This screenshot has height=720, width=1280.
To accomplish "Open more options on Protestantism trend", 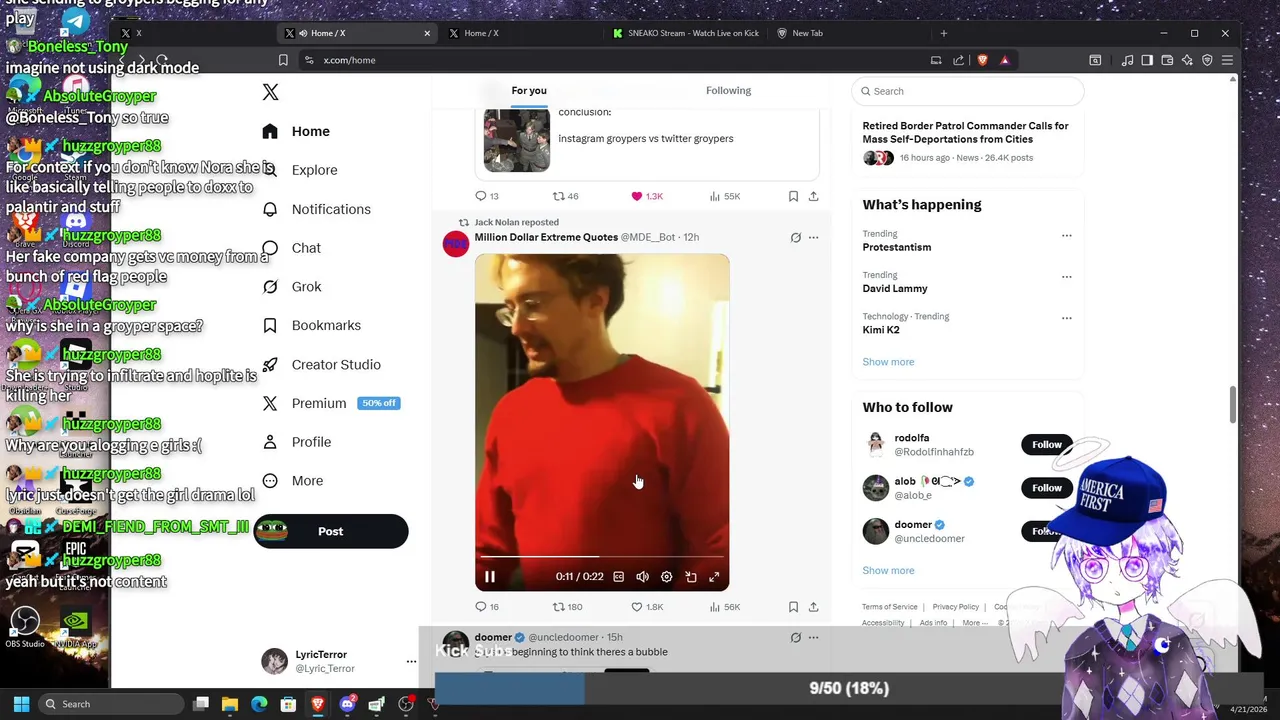I will (1066, 236).
